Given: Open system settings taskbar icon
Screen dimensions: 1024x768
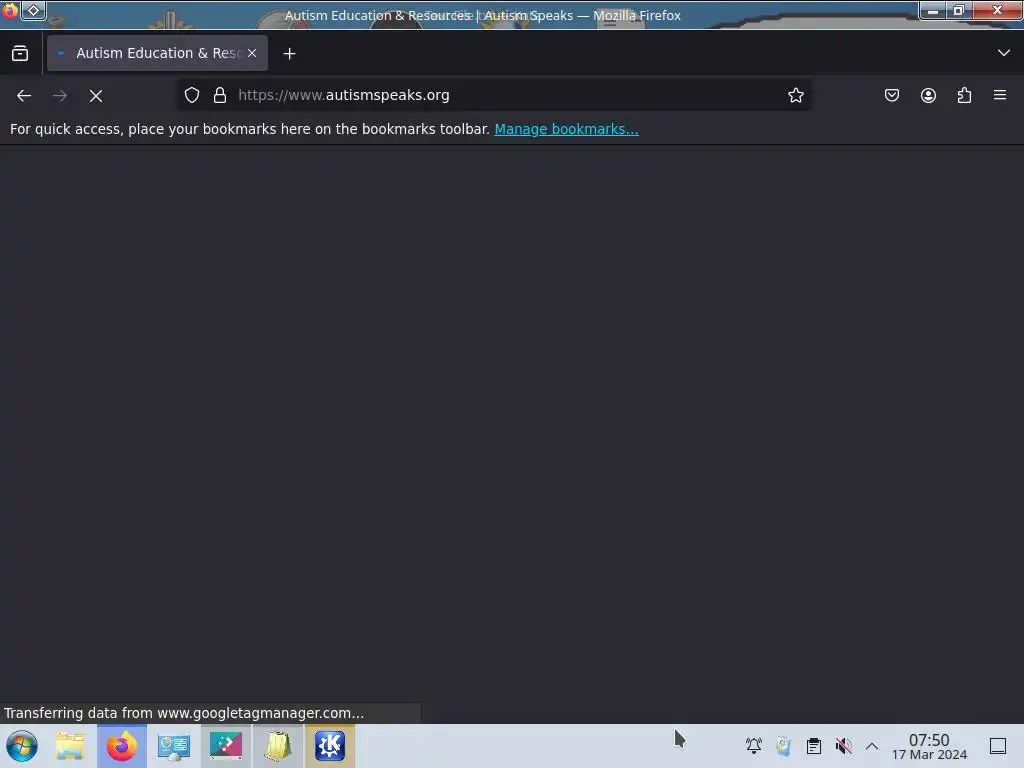Looking at the screenshot, I should [174, 746].
